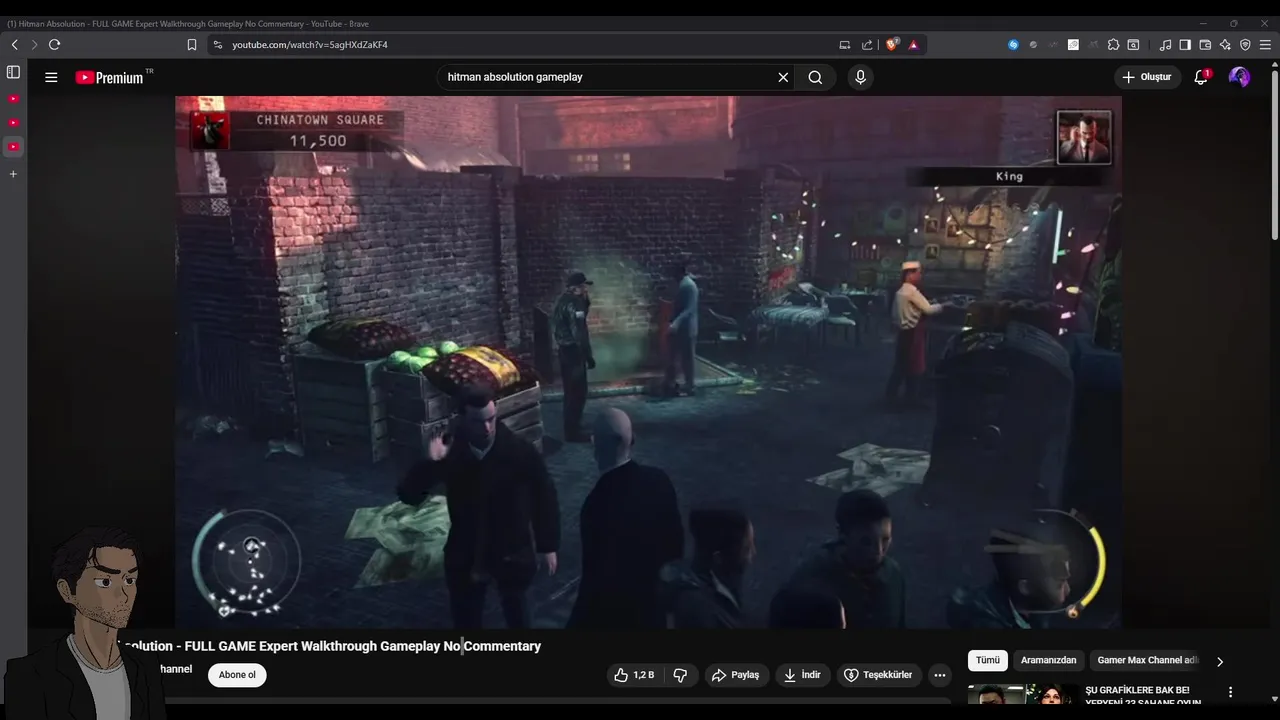
Task: Select the highlighted YouTube vertical tab
Action: pos(13,147)
